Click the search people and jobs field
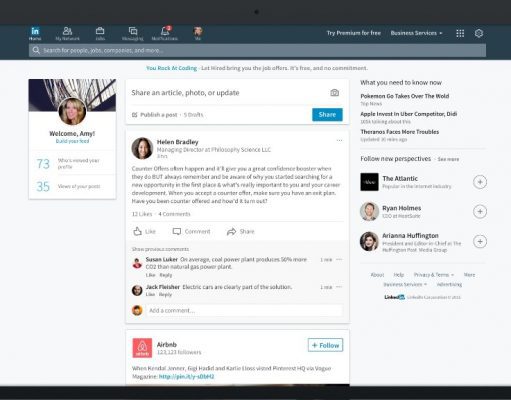 (x=257, y=50)
